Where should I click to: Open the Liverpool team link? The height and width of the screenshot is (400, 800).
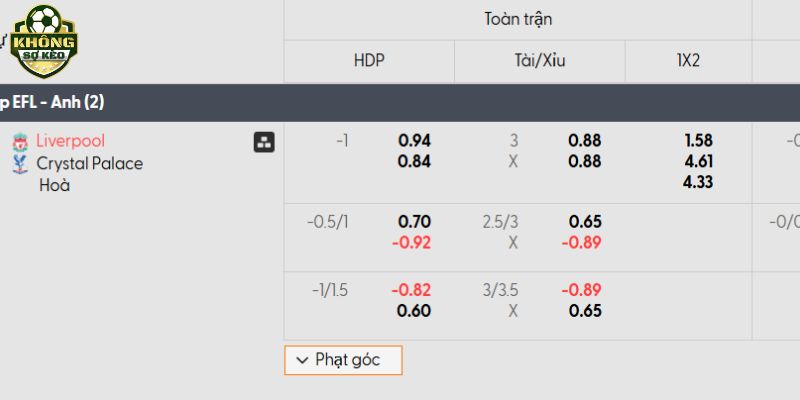pyautogui.click(x=70, y=141)
